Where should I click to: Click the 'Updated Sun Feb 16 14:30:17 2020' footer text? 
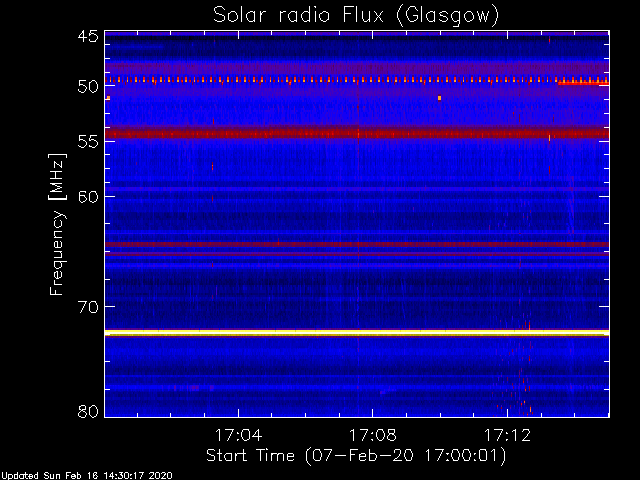point(87,476)
